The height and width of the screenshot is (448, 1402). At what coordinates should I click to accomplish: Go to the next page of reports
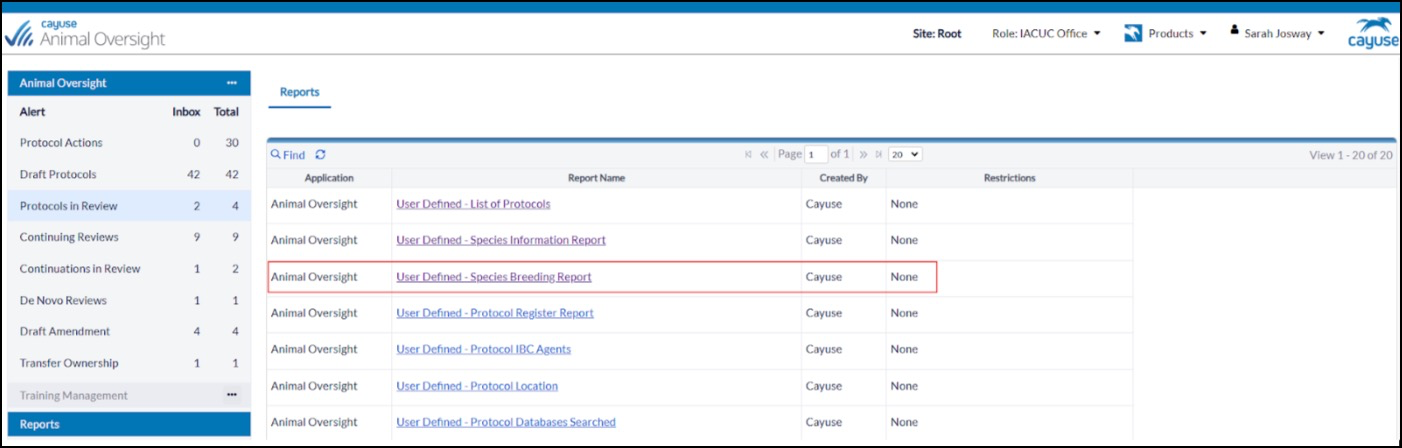click(863, 155)
